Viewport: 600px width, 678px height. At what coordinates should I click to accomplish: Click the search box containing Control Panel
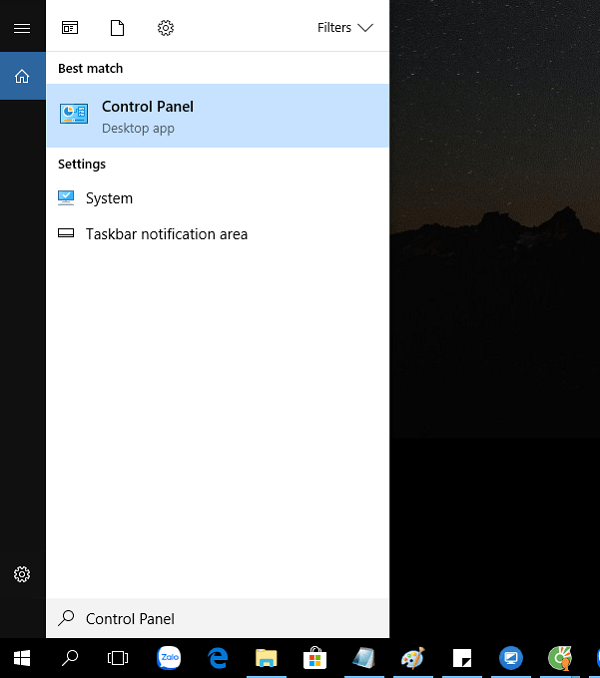tap(217, 619)
